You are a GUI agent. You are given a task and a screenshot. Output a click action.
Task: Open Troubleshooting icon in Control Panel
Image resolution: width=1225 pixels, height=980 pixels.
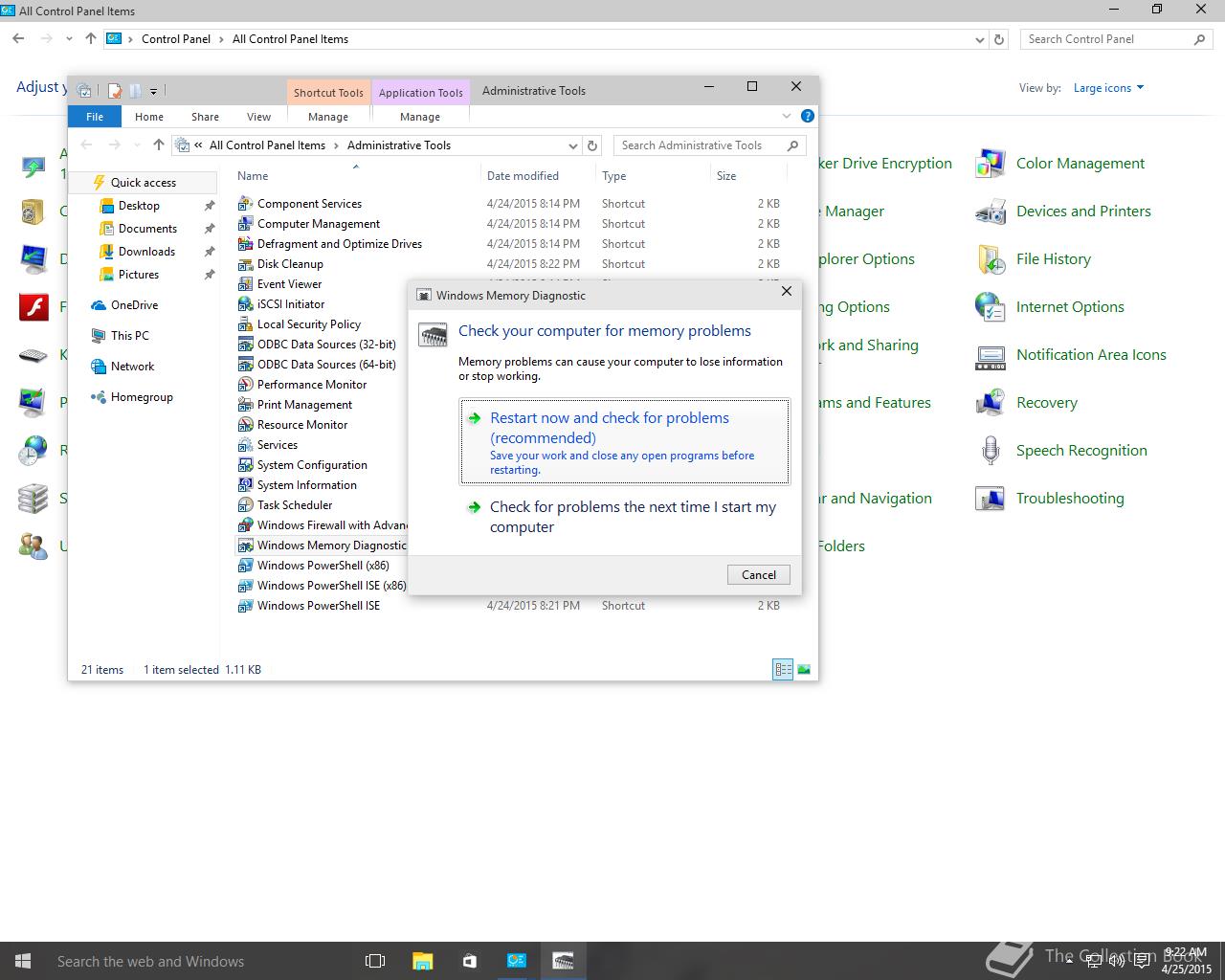[x=991, y=499]
